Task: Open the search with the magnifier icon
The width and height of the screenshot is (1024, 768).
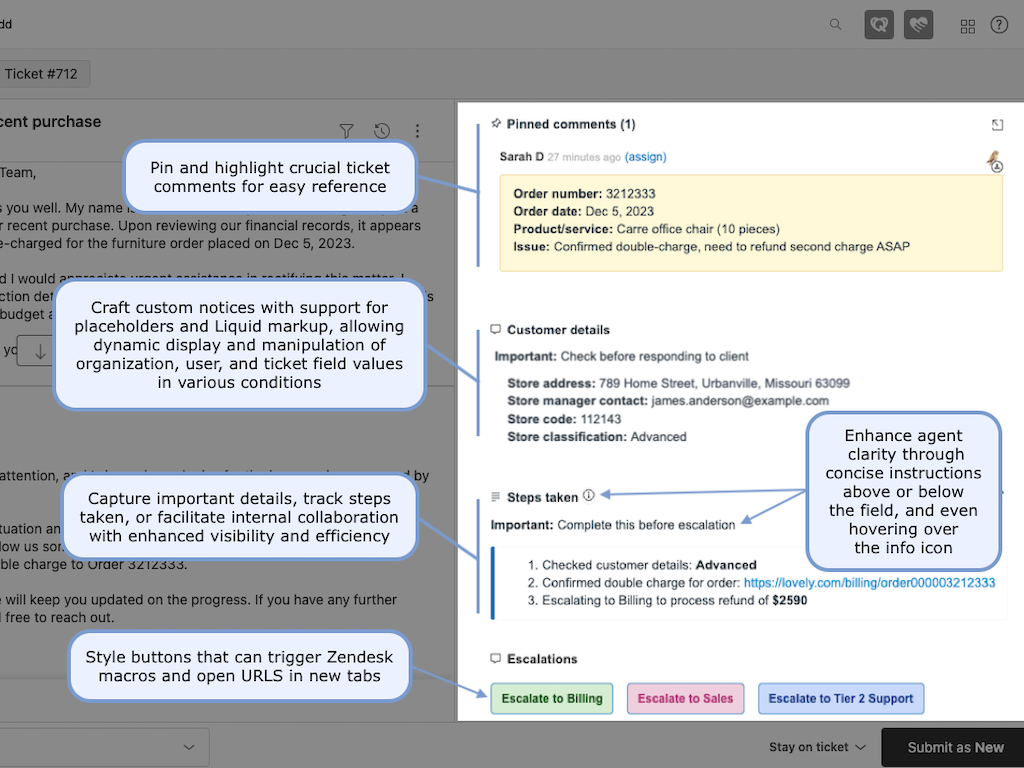Action: click(x=835, y=25)
